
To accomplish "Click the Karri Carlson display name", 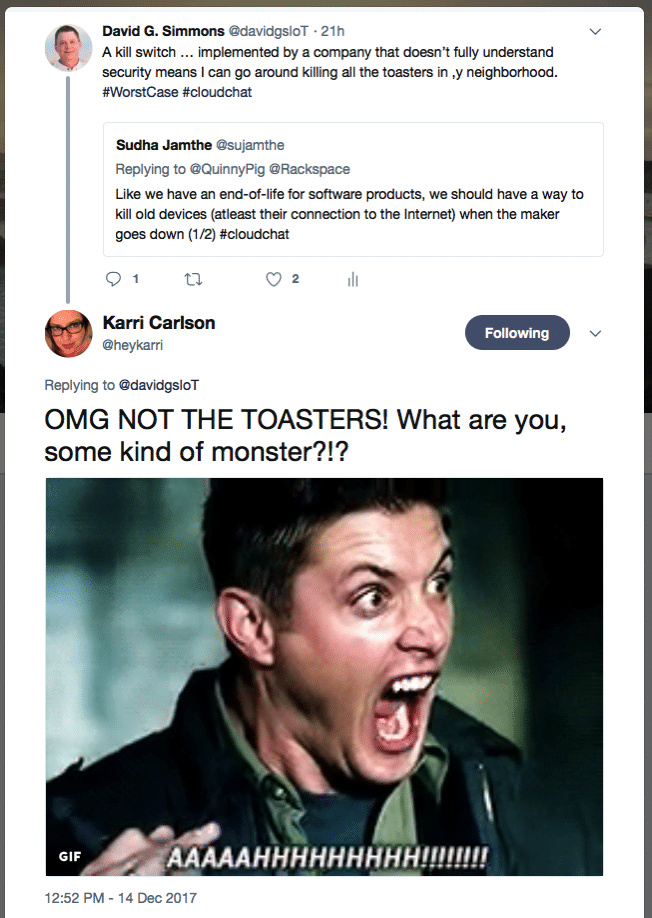I will (x=159, y=322).
